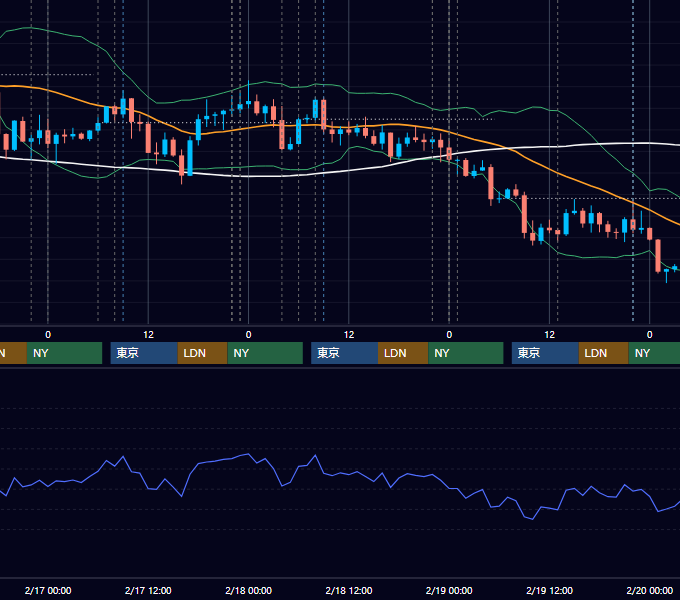Click the 2/19 00:00 date label
Screen dimensions: 680x600
click(449, 590)
